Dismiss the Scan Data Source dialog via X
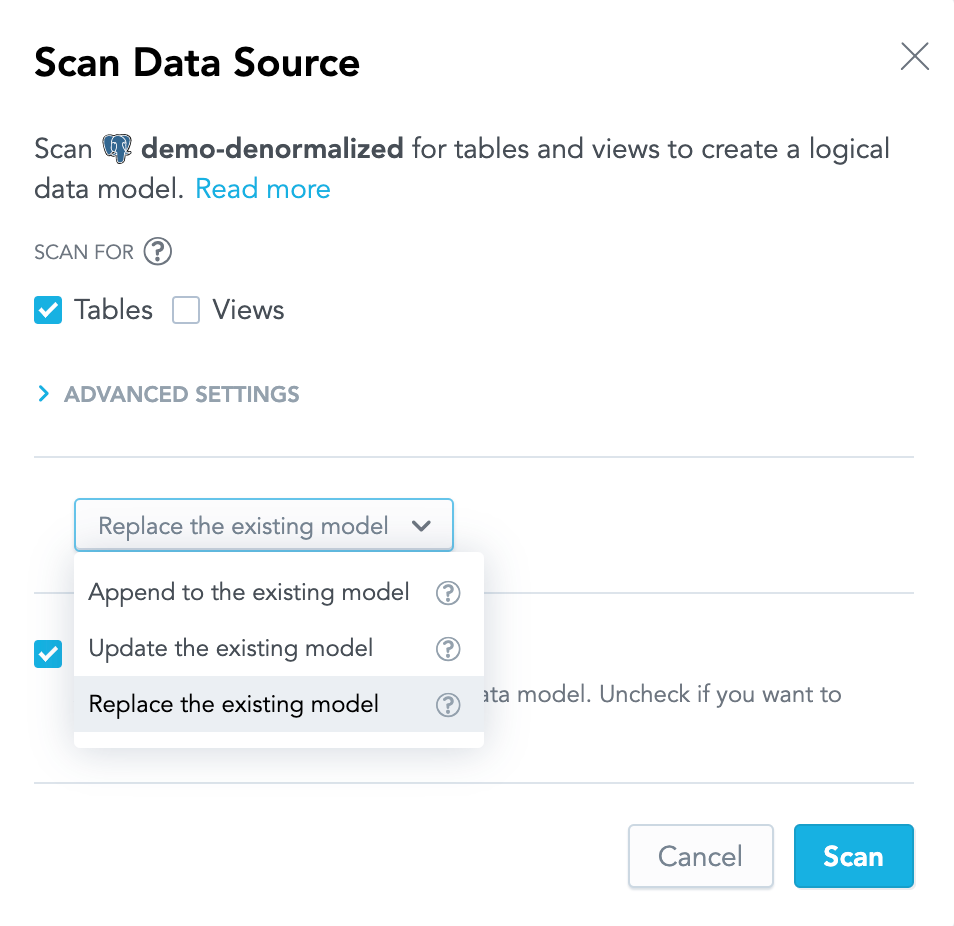Image resolution: width=954 pixels, height=926 pixels. (x=914, y=57)
